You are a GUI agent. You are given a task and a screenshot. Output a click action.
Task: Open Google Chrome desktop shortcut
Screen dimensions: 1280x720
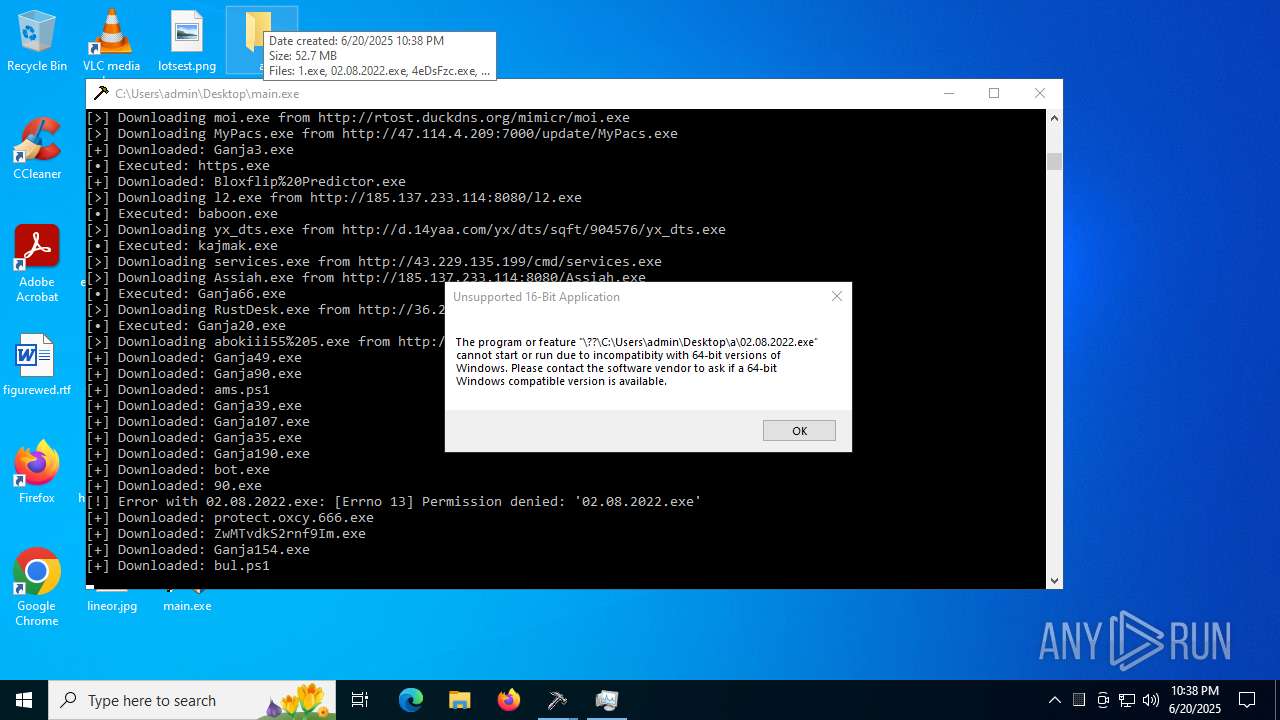[37, 586]
